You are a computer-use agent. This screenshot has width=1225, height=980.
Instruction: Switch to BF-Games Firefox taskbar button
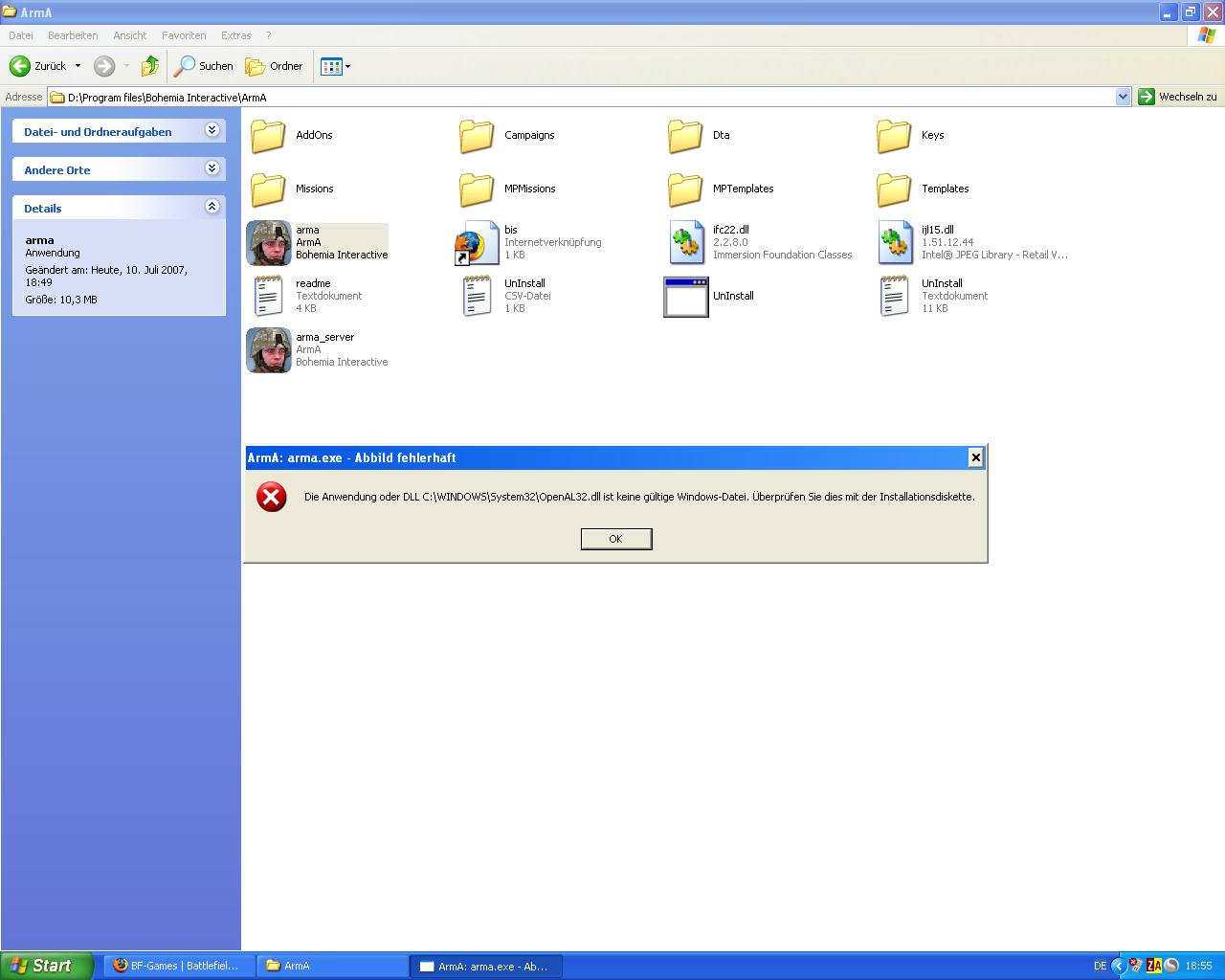[x=177, y=966]
